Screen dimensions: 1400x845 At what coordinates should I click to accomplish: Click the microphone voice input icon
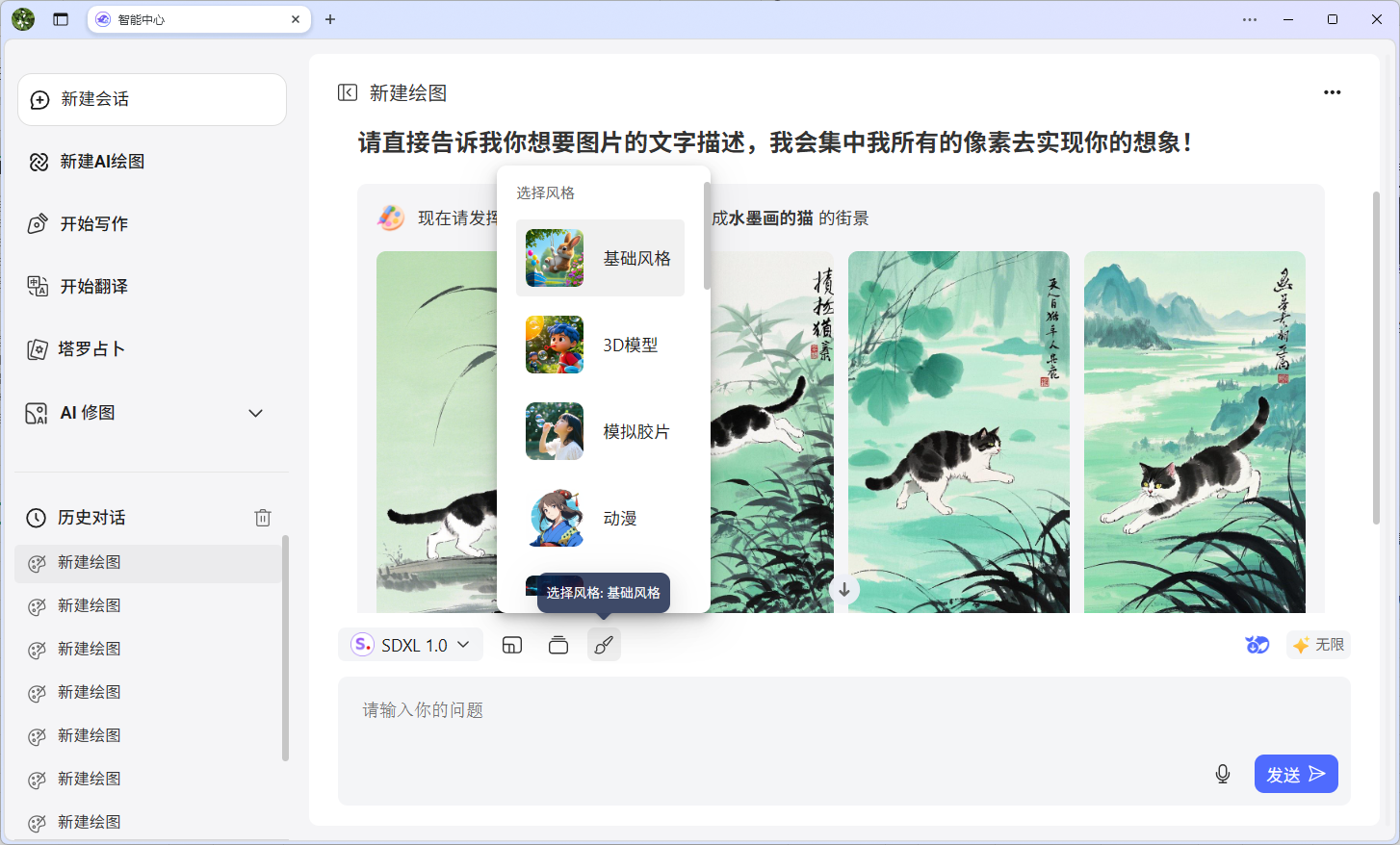point(1223,774)
